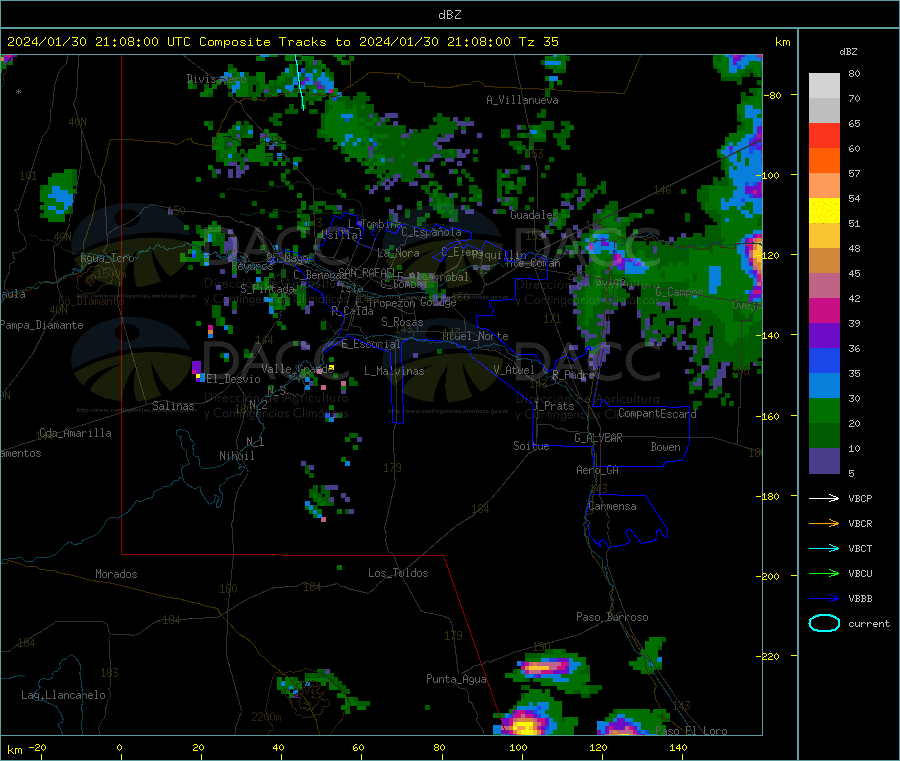
Task: Click the 39 dBZ magenta color swatch
Action: coord(824,310)
